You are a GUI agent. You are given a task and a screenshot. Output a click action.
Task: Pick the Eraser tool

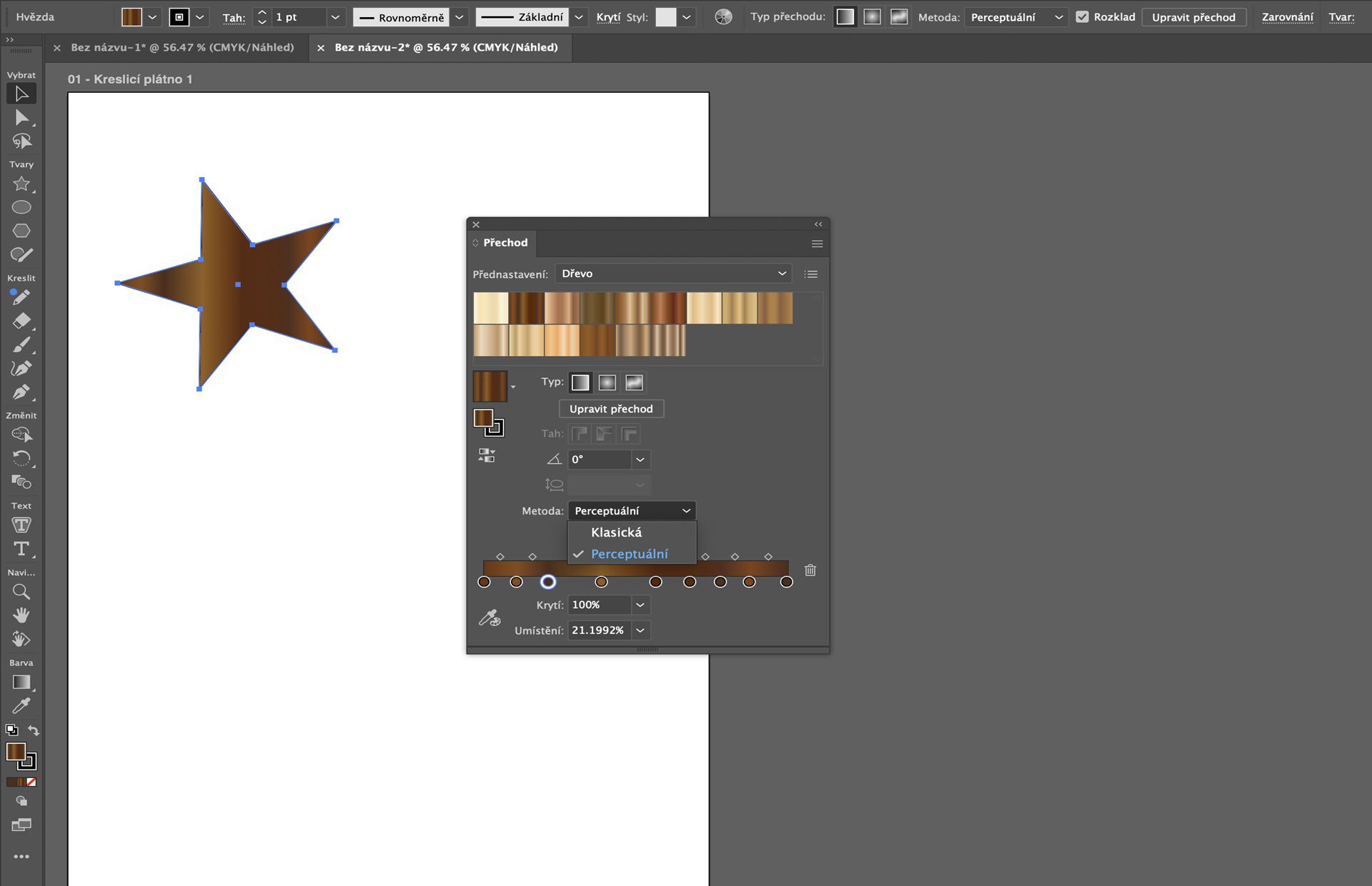tap(21, 321)
